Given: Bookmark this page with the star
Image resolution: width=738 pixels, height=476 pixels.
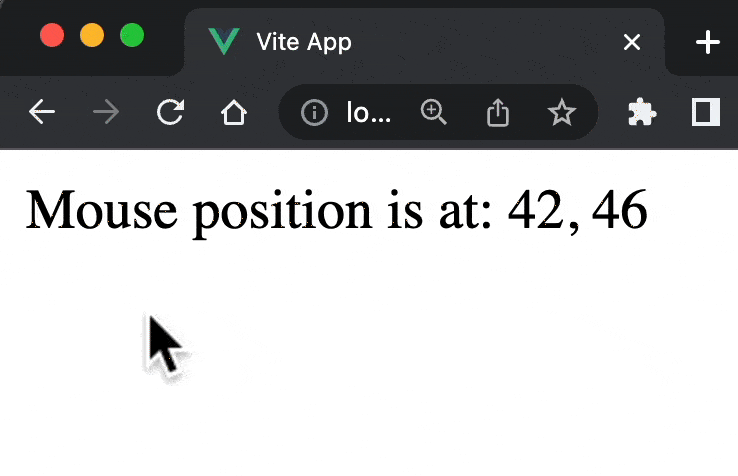Looking at the screenshot, I should tap(562, 113).
